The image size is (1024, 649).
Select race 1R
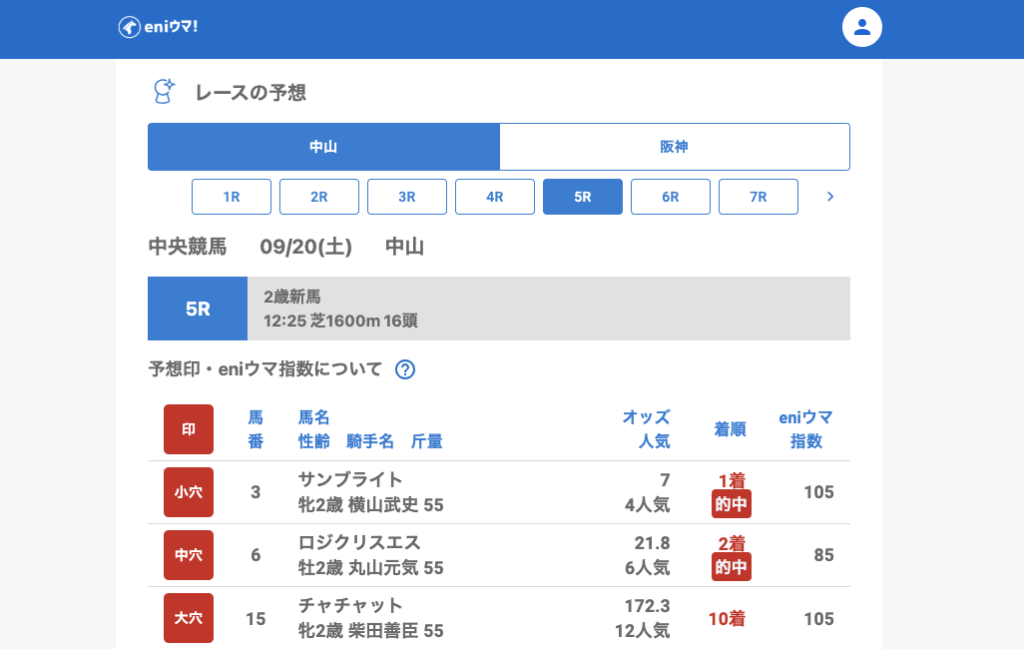tap(231, 197)
